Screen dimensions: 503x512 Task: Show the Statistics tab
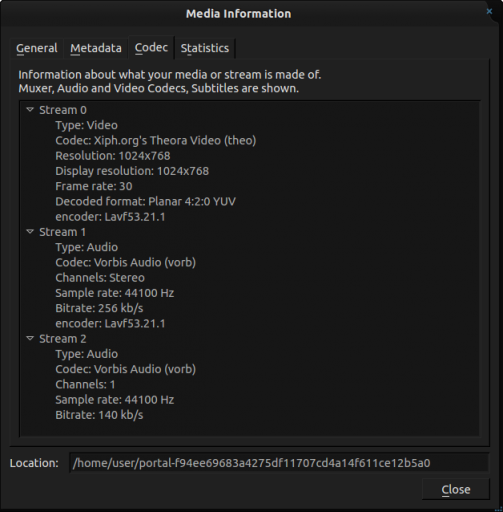(205, 48)
